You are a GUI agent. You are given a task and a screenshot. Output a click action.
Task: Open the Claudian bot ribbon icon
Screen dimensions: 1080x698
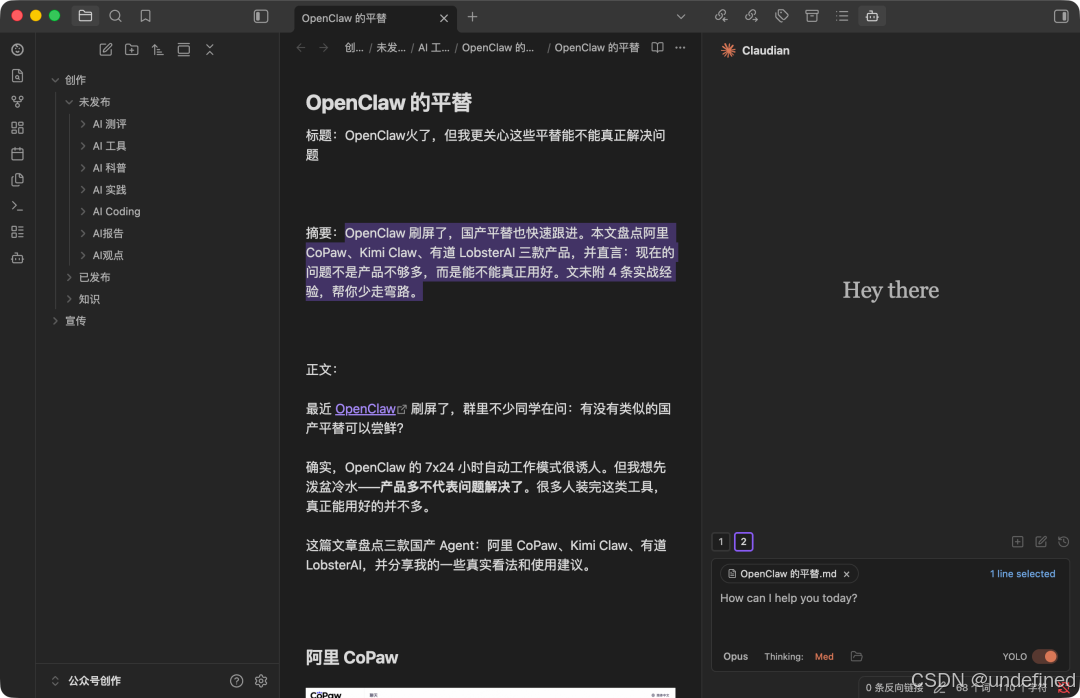18,258
